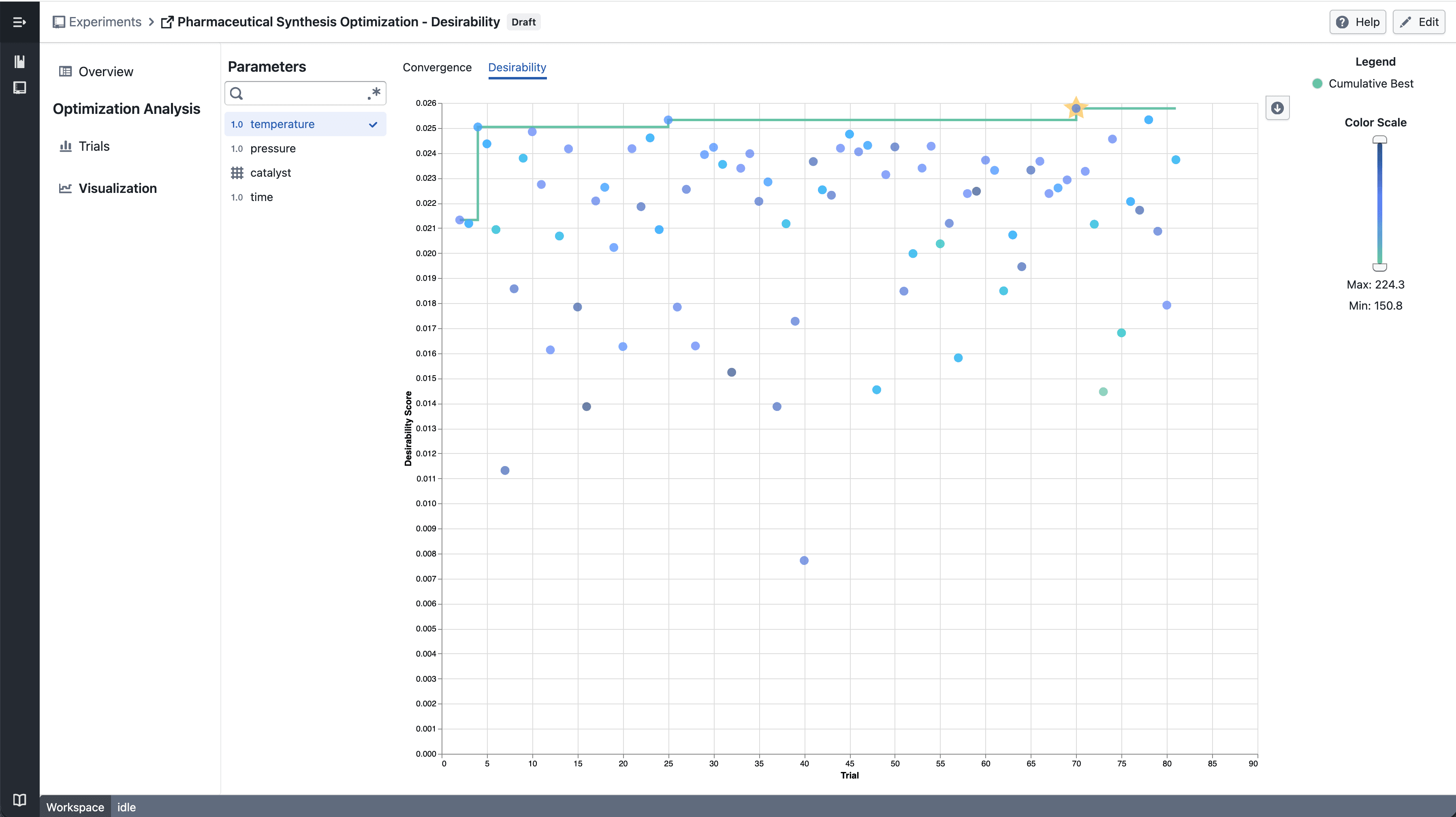Screen dimensions: 1456x817
Task: Click the Min: 150.8 value text
Action: coord(1375,306)
